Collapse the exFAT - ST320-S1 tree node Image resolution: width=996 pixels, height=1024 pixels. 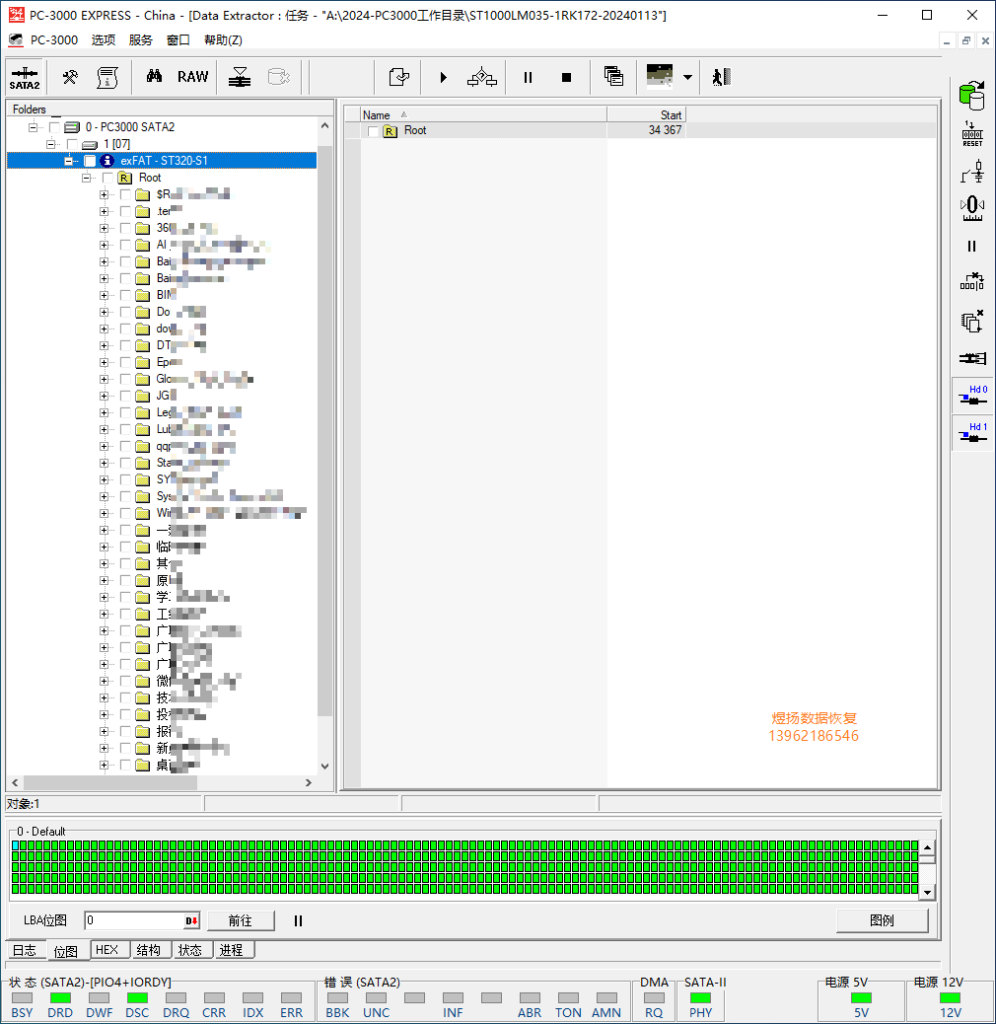[69, 161]
